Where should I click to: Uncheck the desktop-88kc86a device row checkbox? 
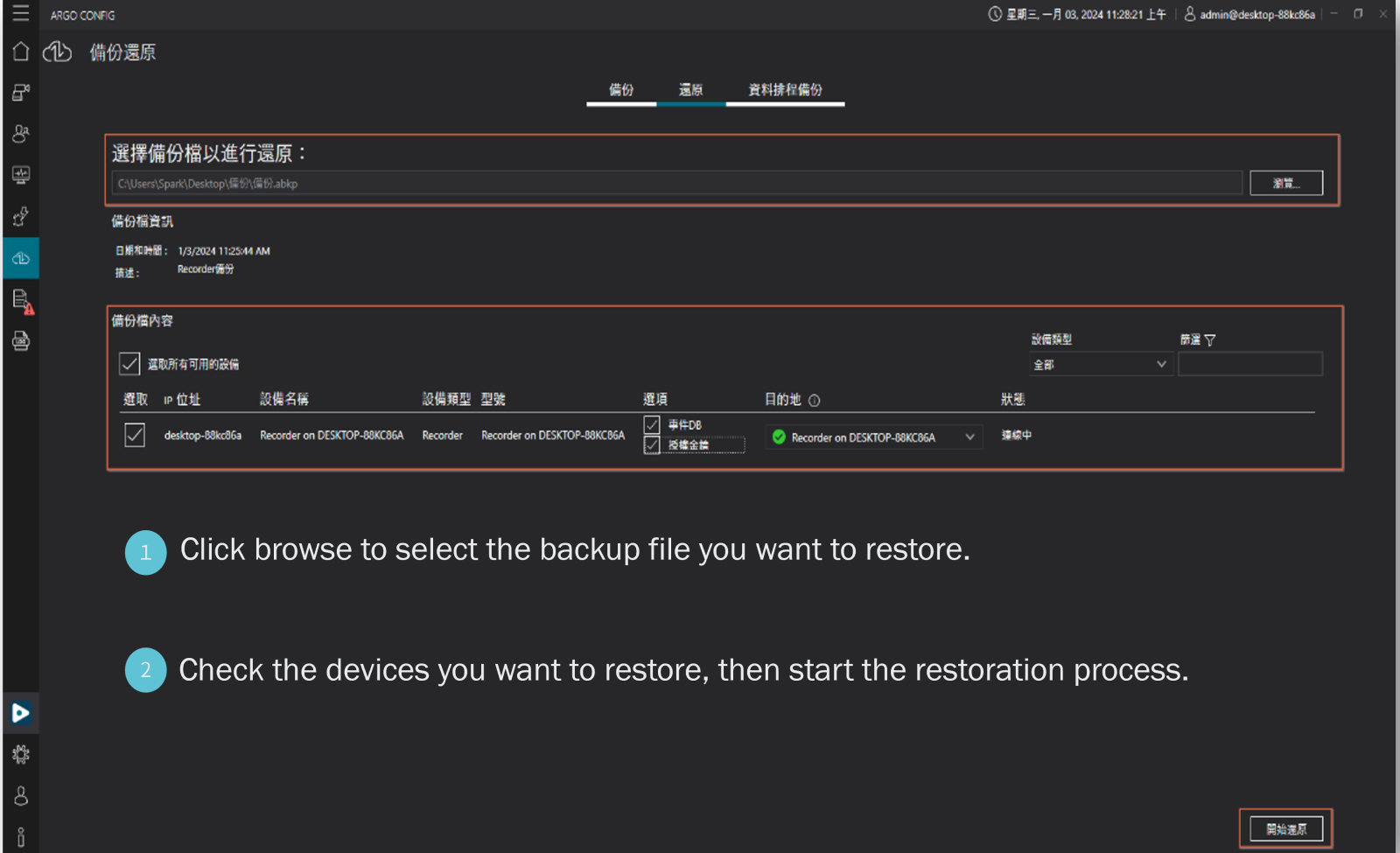tap(135, 435)
